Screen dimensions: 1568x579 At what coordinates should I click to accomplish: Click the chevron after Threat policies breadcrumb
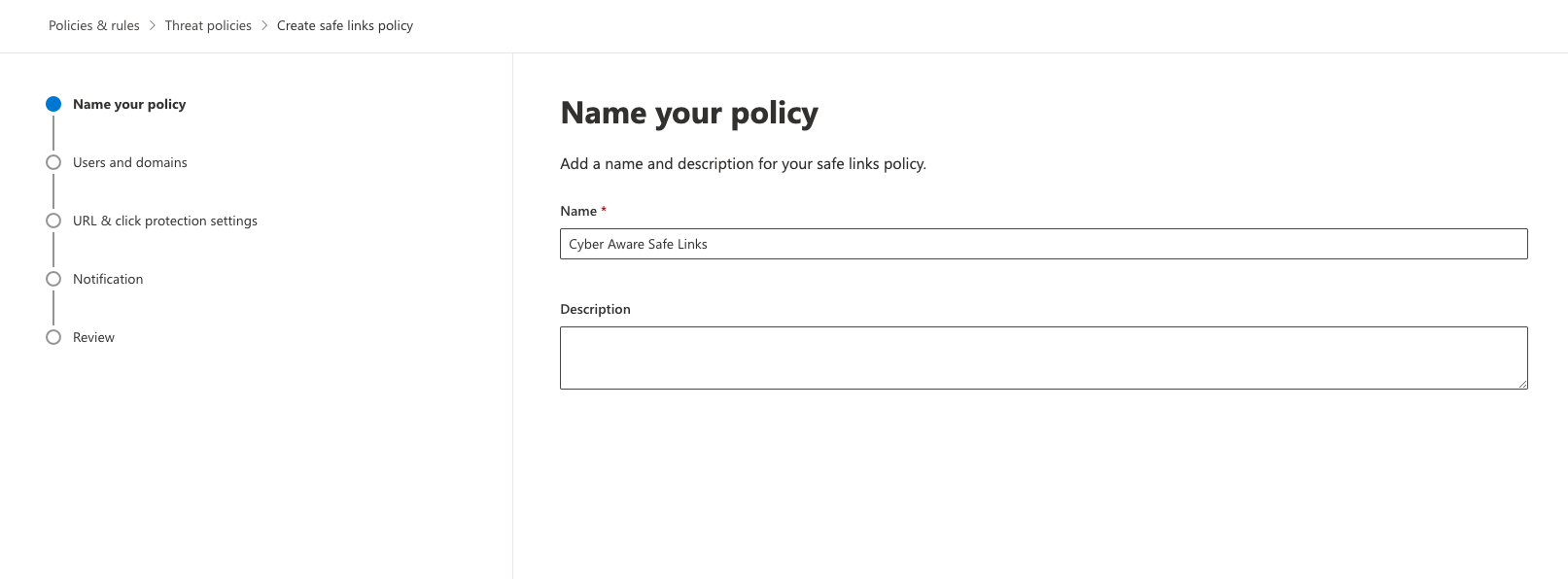(x=264, y=25)
